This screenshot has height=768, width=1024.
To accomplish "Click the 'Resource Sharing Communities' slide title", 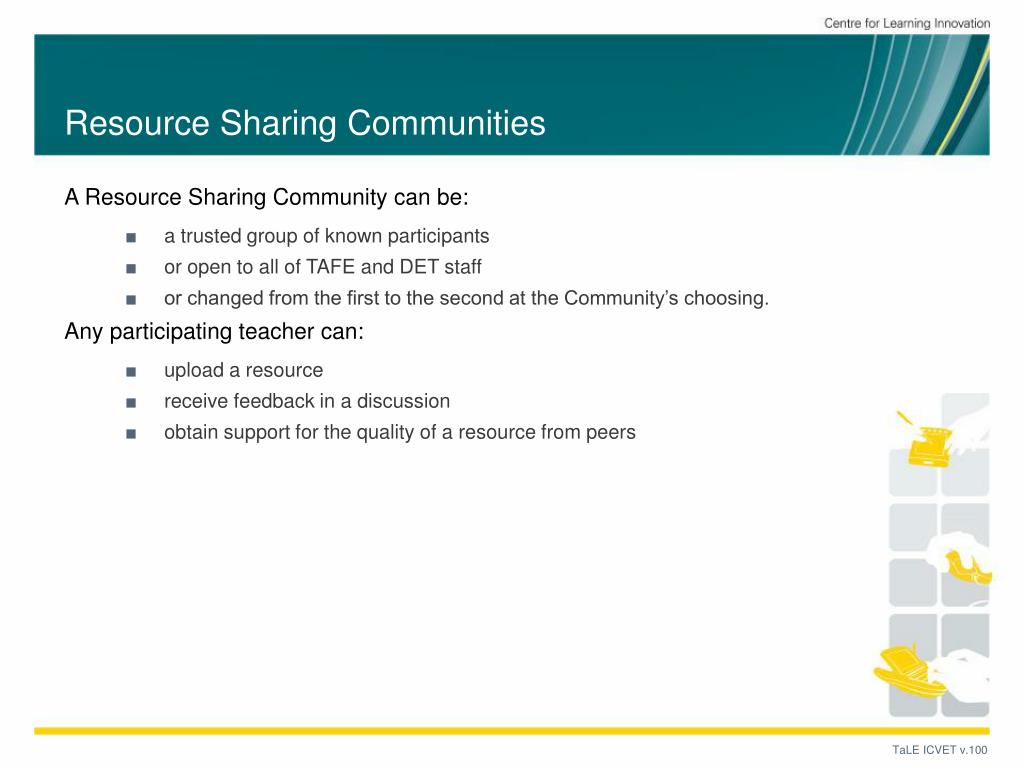I will point(305,123).
